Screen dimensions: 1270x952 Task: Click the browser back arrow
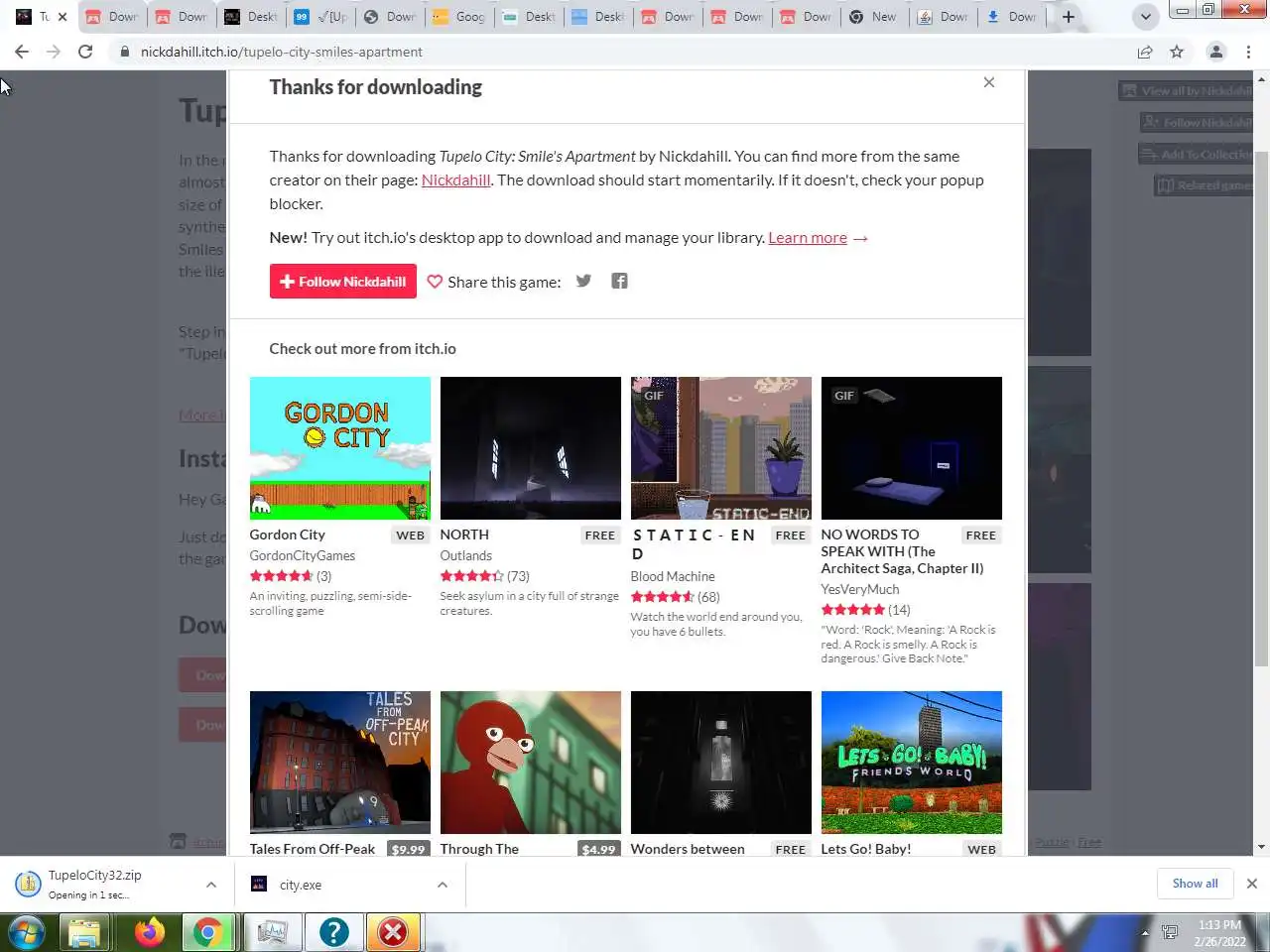pyautogui.click(x=22, y=52)
